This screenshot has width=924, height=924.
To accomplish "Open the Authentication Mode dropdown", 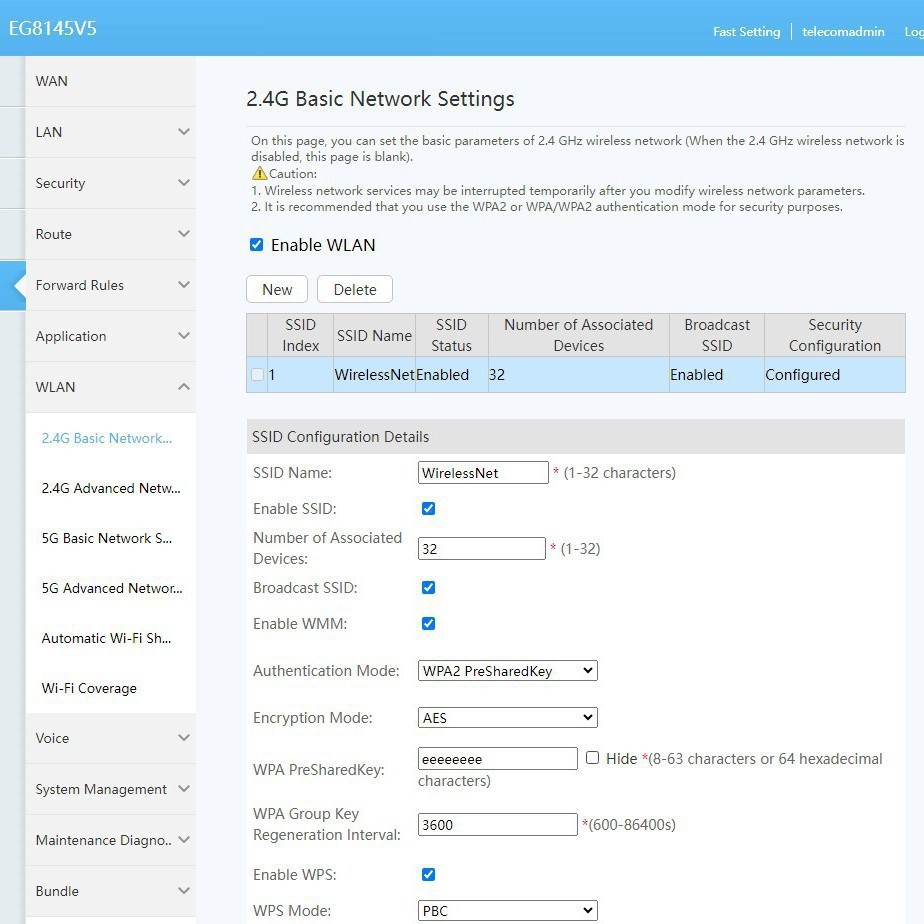I will point(507,671).
